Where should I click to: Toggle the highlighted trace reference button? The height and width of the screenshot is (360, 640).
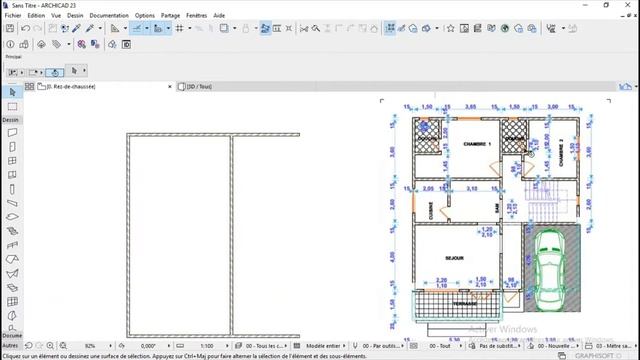tap(265, 28)
